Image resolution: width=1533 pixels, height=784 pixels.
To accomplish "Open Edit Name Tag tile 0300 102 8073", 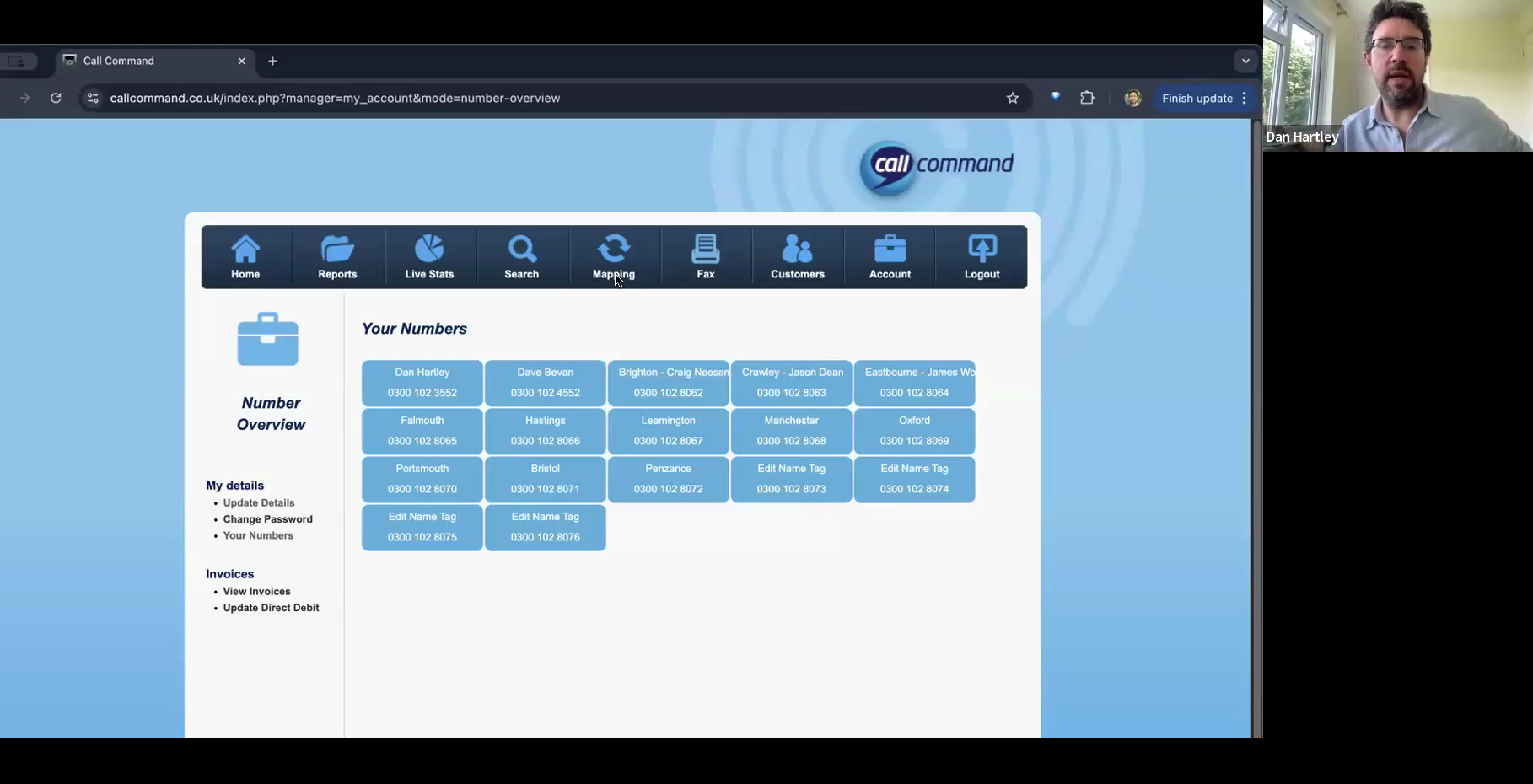I will point(792,479).
